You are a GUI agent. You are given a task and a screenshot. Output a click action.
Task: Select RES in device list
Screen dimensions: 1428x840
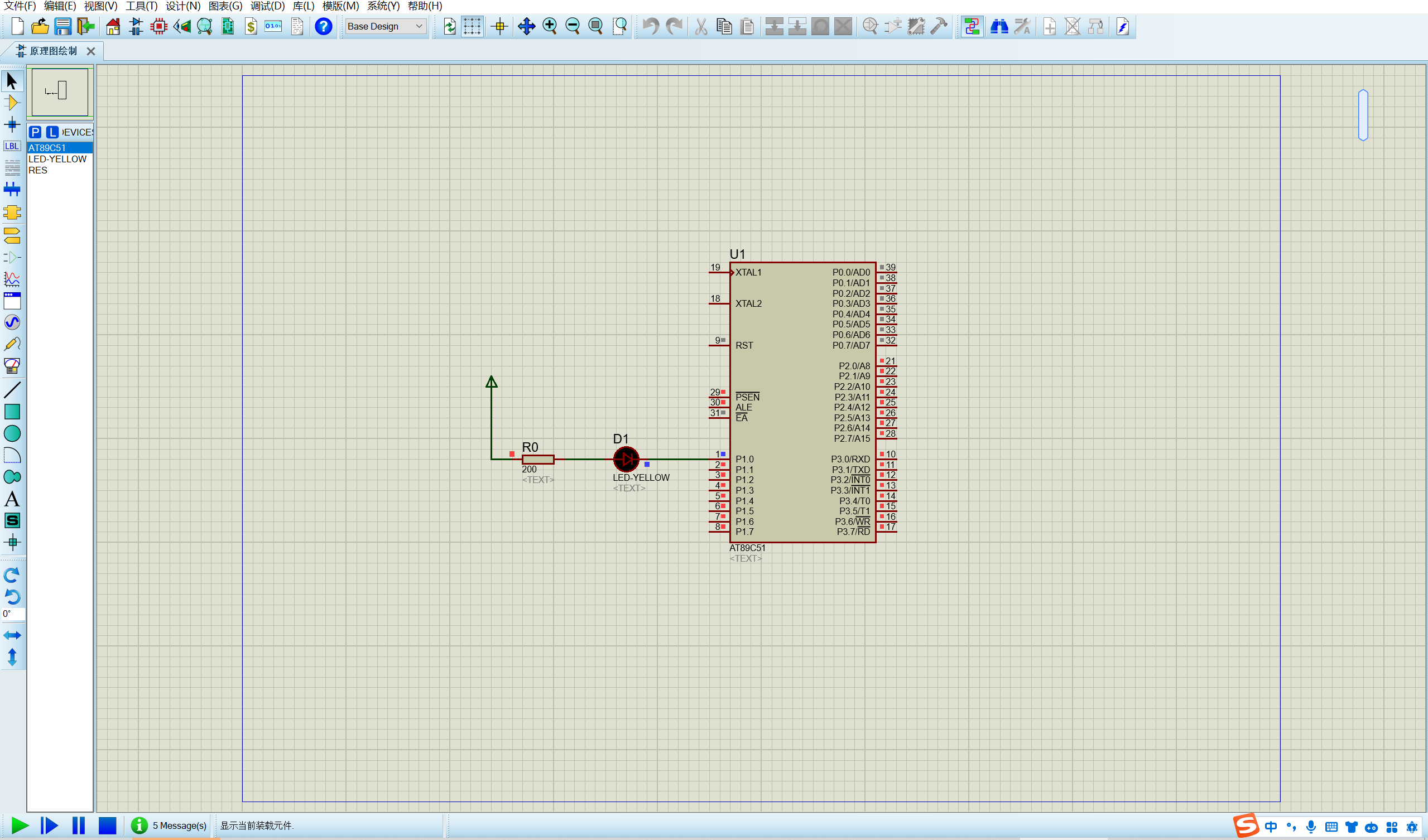click(60, 171)
